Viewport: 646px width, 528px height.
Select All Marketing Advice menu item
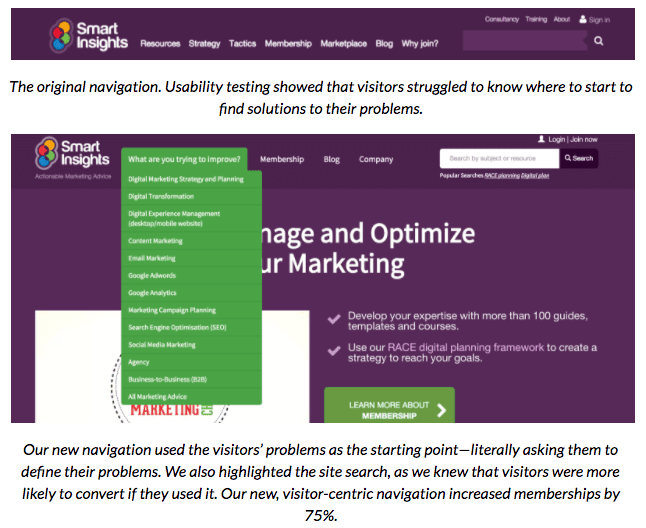[x=157, y=397]
